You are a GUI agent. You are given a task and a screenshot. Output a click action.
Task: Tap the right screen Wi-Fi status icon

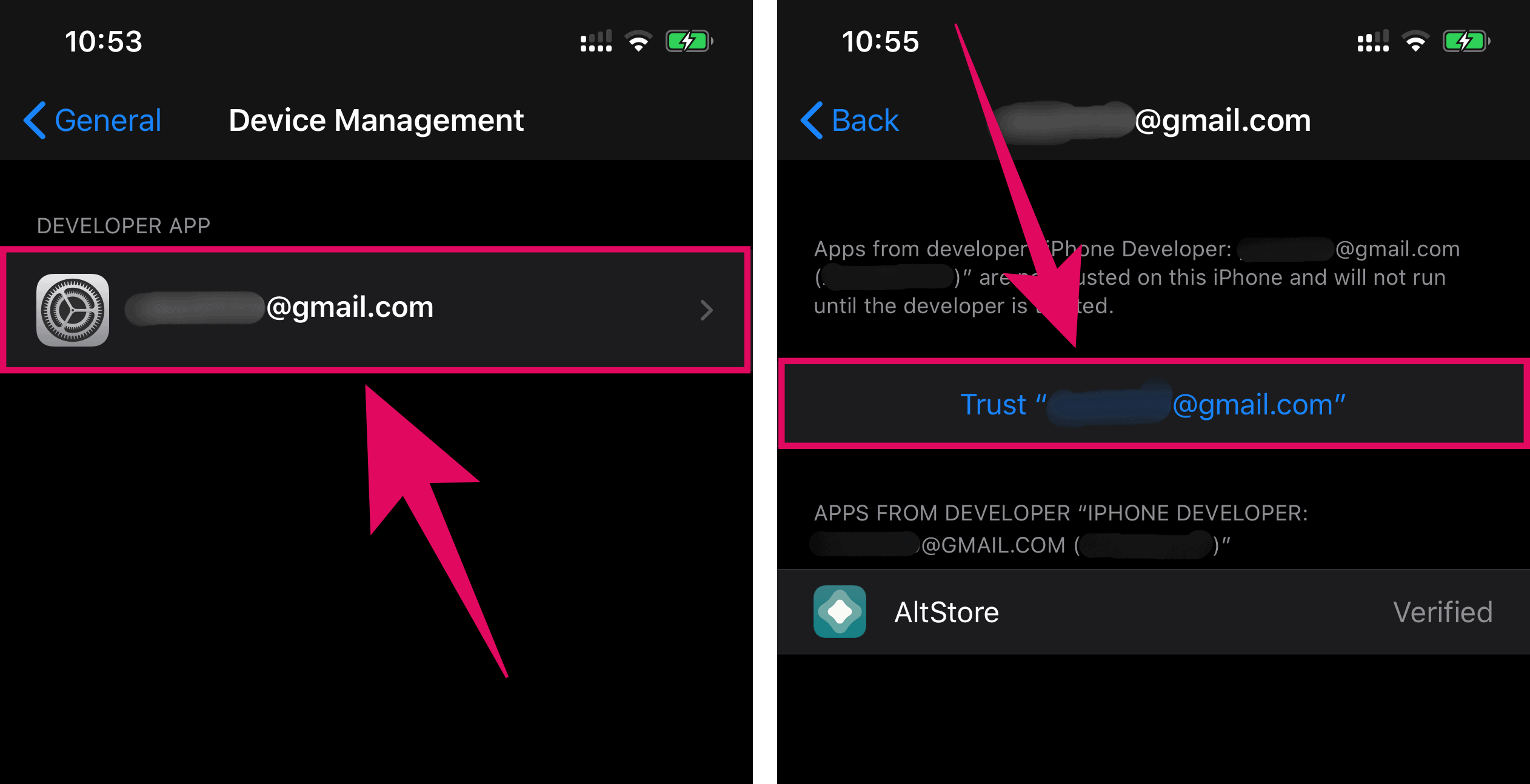[1415, 41]
